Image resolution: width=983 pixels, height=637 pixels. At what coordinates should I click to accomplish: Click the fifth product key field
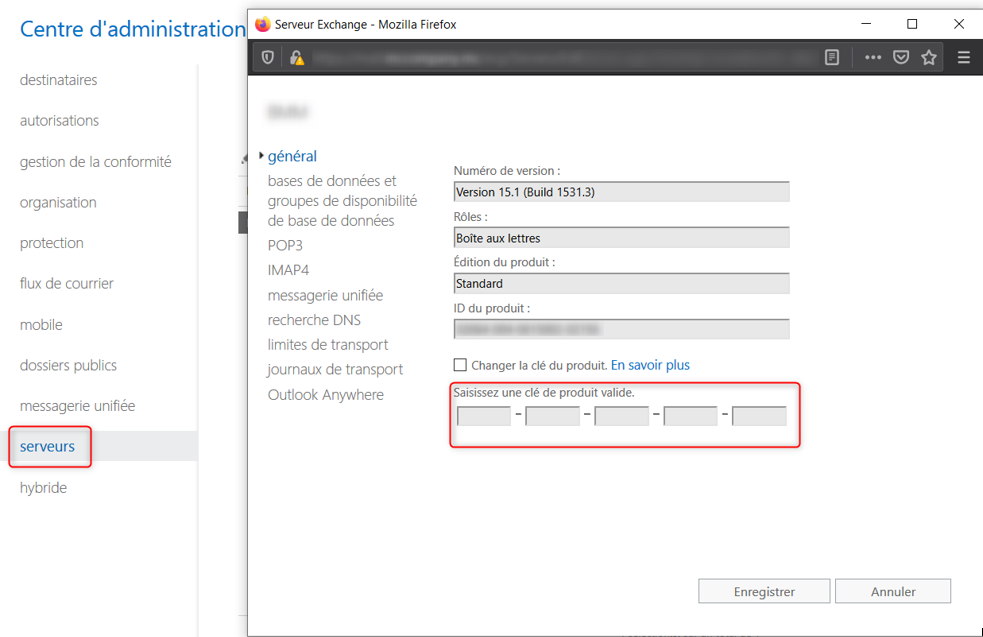coord(759,416)
